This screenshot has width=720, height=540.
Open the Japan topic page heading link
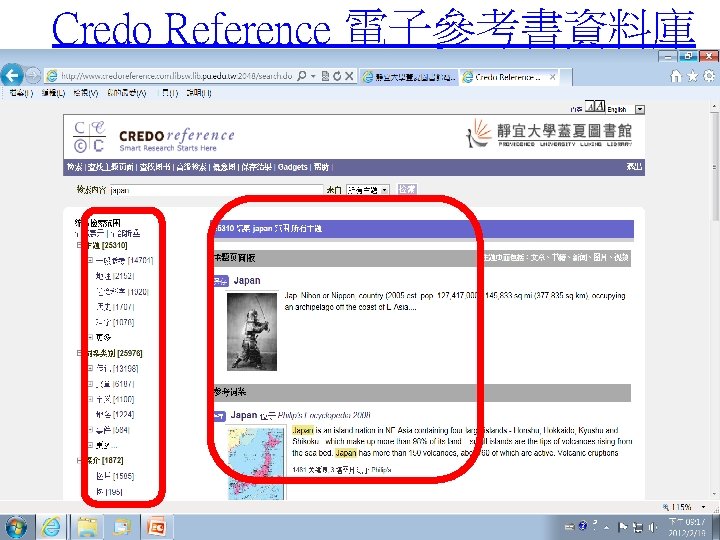pos(247,281)
